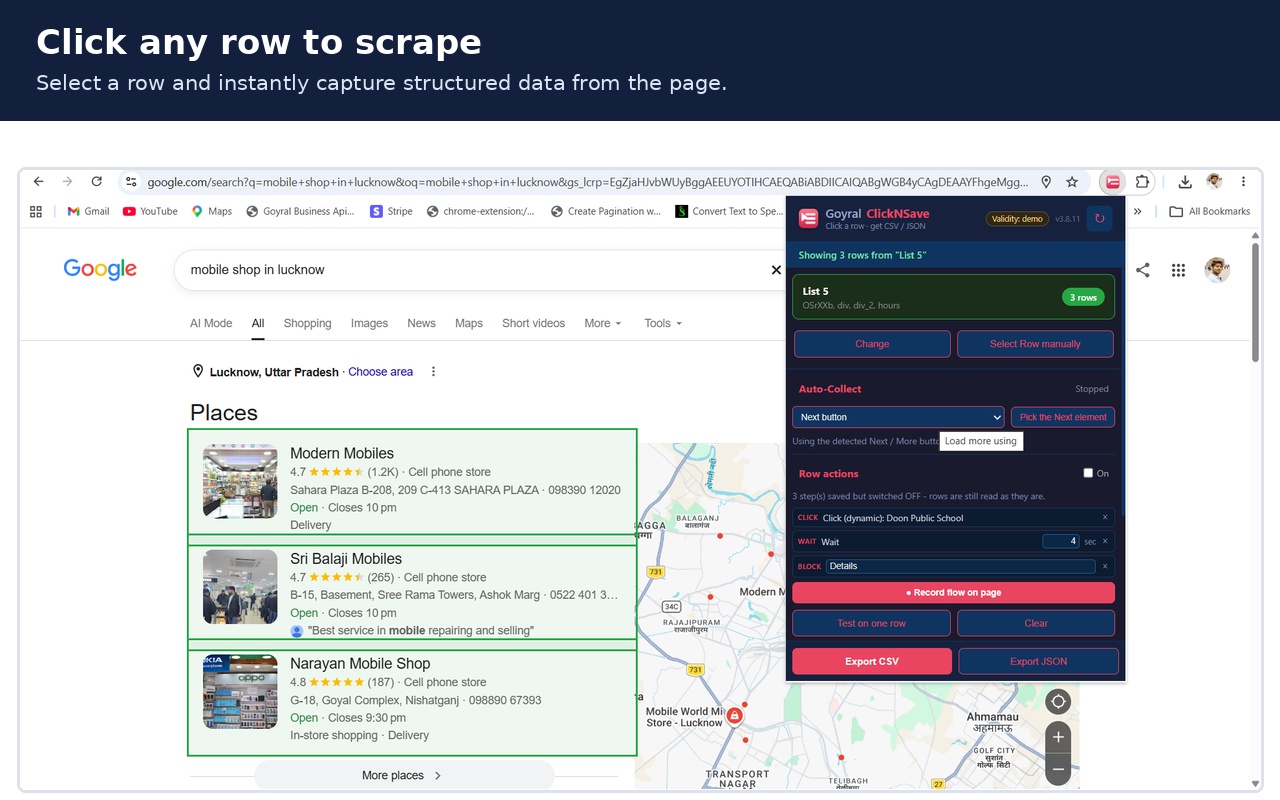
Task: Remove the Details block step
Action: click(x=1105, y=566)
